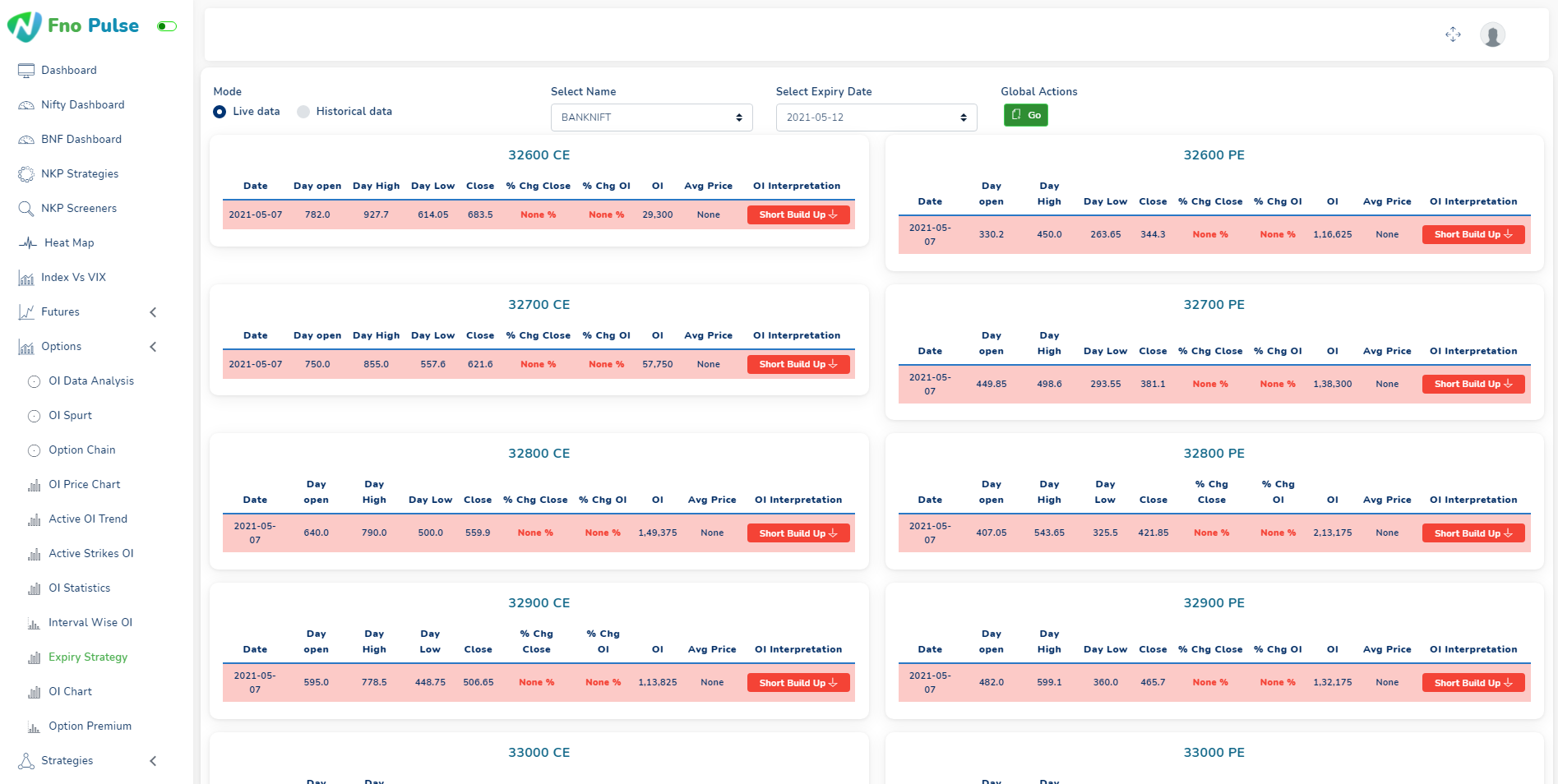The width and height of the screenshot is (1558, 784).
Task: Click the 33000 CE card title
Action: 539,753
